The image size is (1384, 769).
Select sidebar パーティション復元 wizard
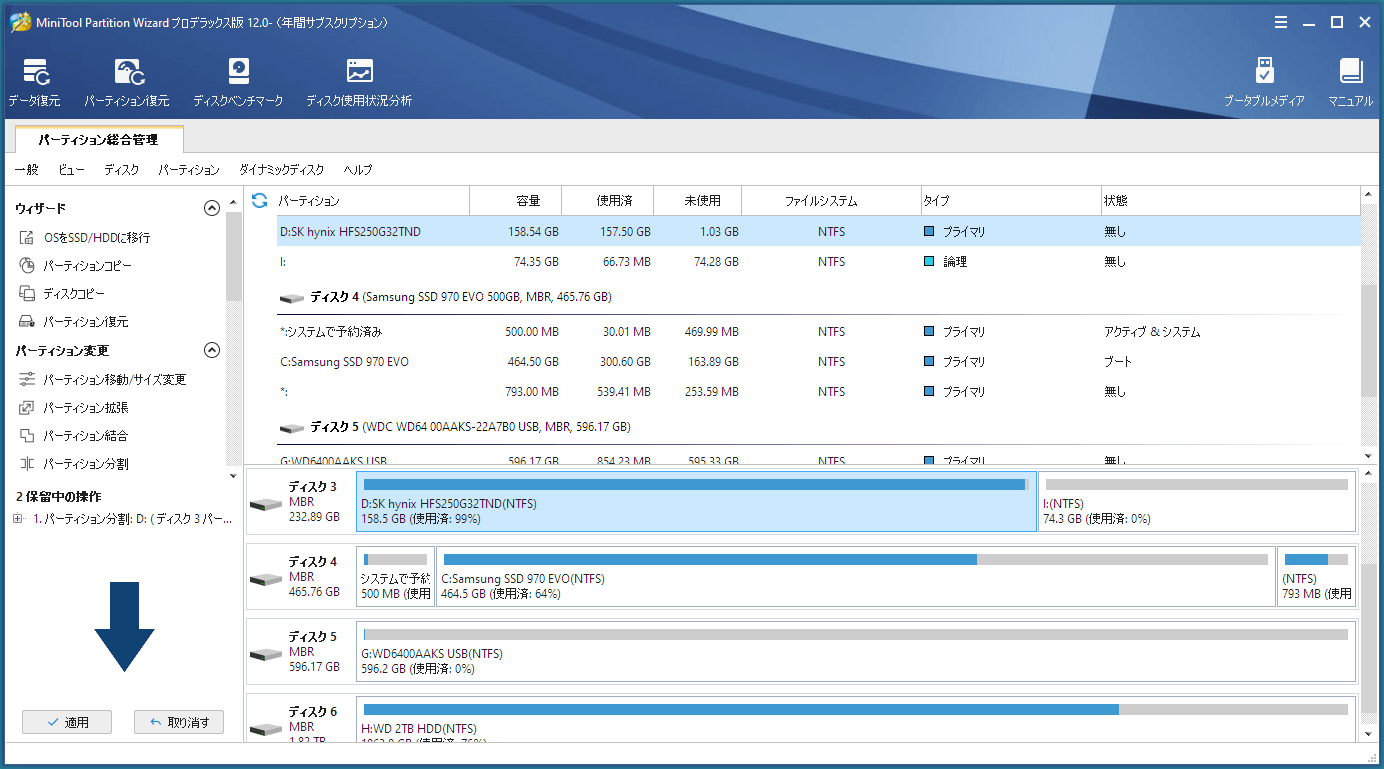pyautogui.click(x=74, y=322)
